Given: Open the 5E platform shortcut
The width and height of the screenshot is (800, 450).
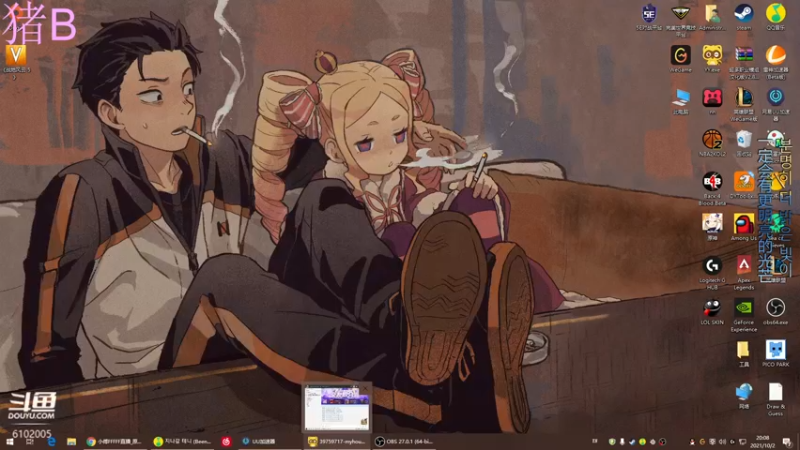Looking at the screenshot, I should tap(649, 16).
